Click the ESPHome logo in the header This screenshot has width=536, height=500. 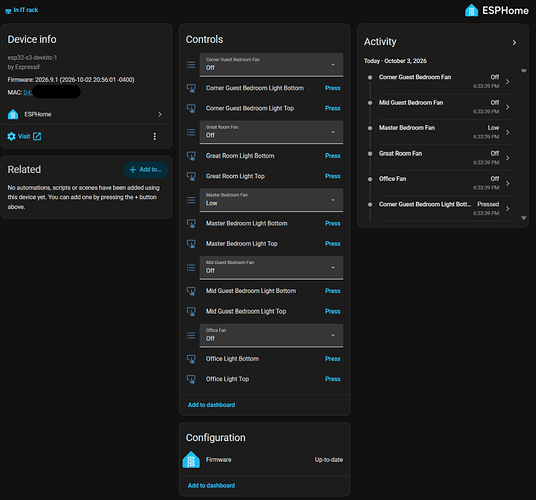pyautogui.click(x=497, y=11)
